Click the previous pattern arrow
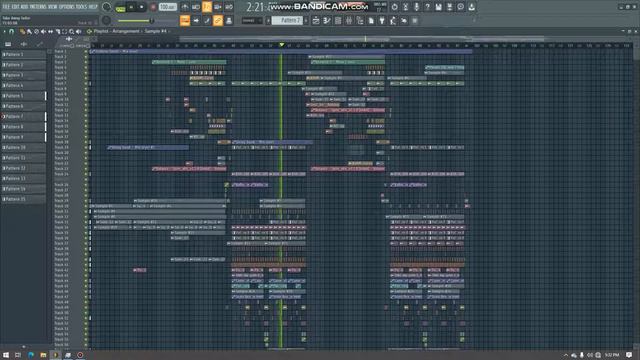This screenshot has width=640, height=360. click(269, 20)
